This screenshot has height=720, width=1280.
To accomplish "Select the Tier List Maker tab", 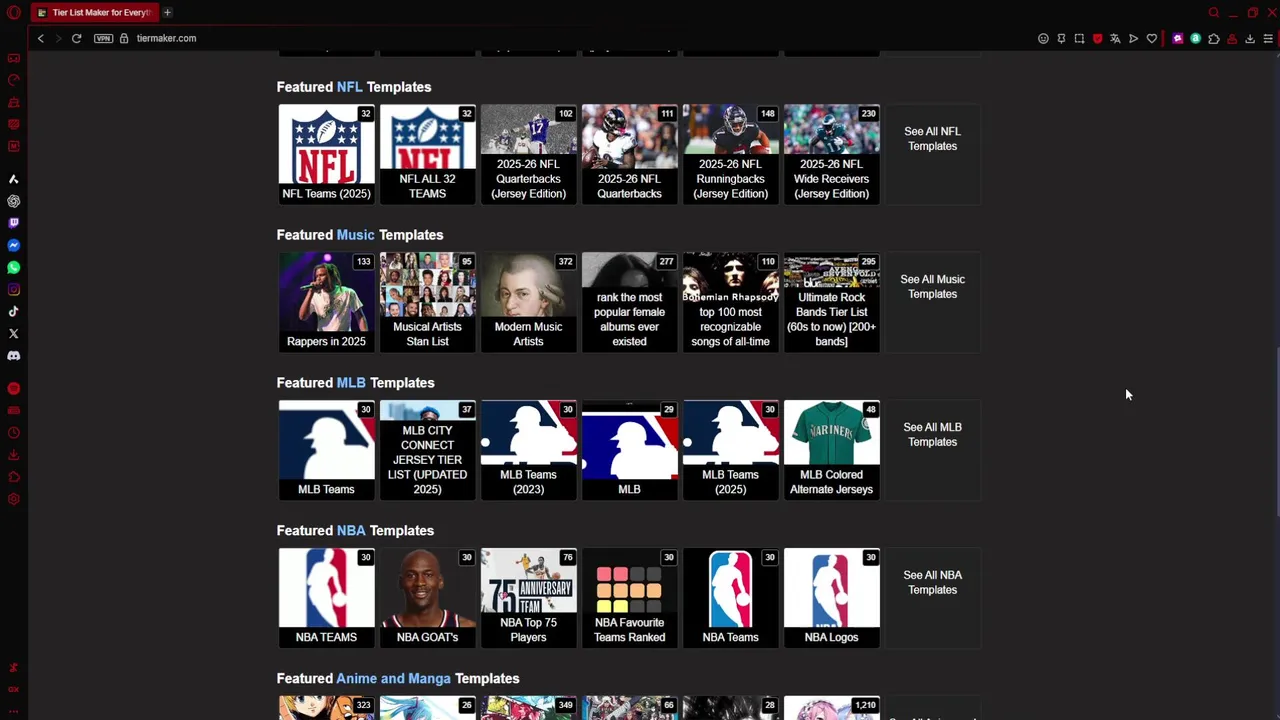I will tap(95, 12).
